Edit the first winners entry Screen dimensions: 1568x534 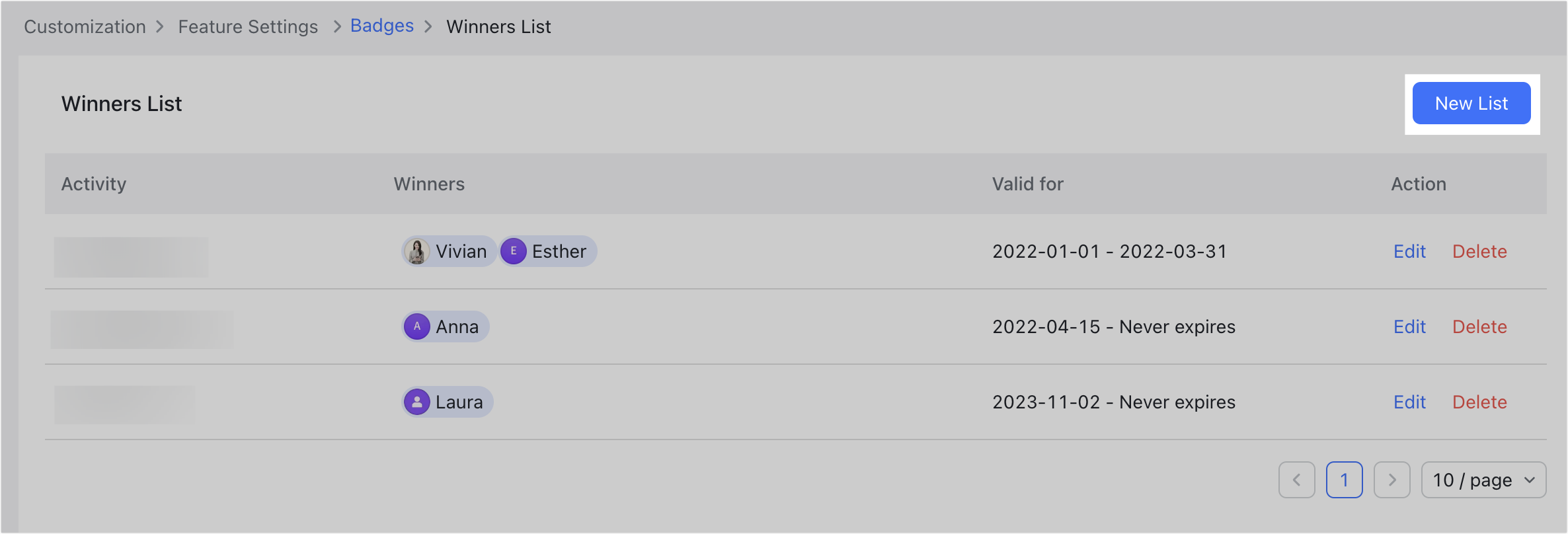pyautogui.click(x=1409, y=251)
